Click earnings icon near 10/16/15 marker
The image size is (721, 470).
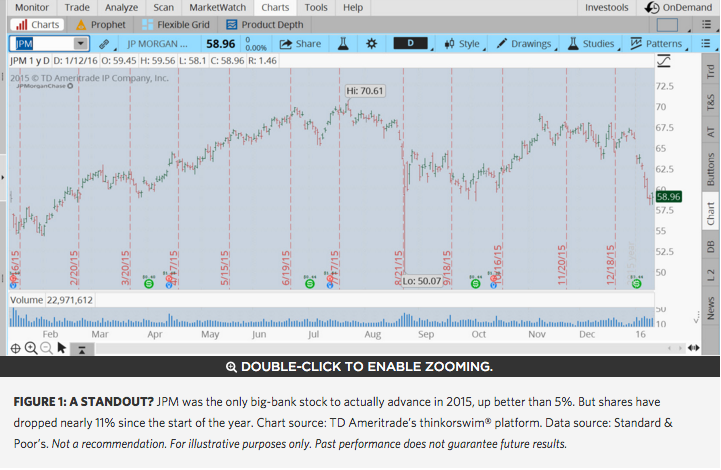(494, 279)
